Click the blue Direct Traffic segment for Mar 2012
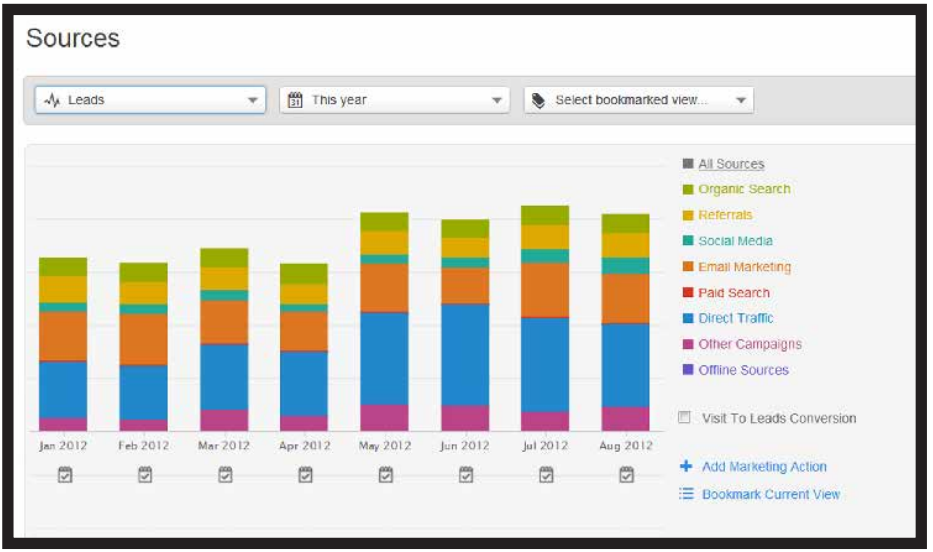This screenshot has width=933, height=552. click(x=224, y=377)
